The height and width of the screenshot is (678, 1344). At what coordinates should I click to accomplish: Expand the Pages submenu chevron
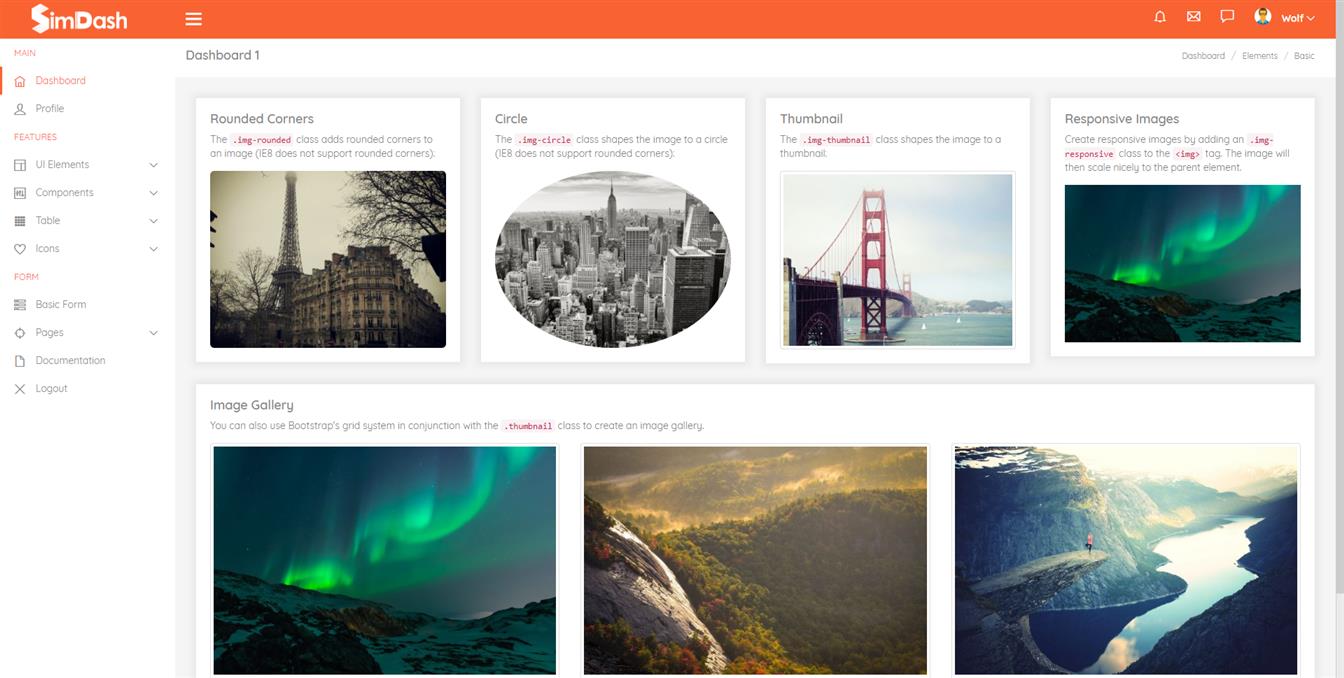[x=154, y=333]
